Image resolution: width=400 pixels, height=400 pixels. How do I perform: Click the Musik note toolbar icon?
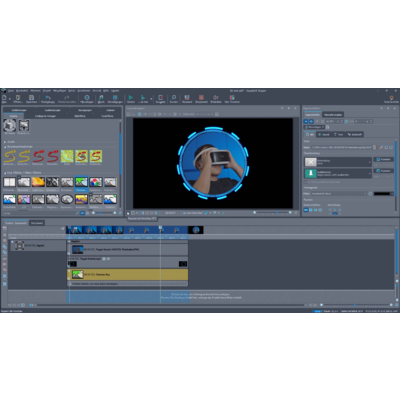101,98
